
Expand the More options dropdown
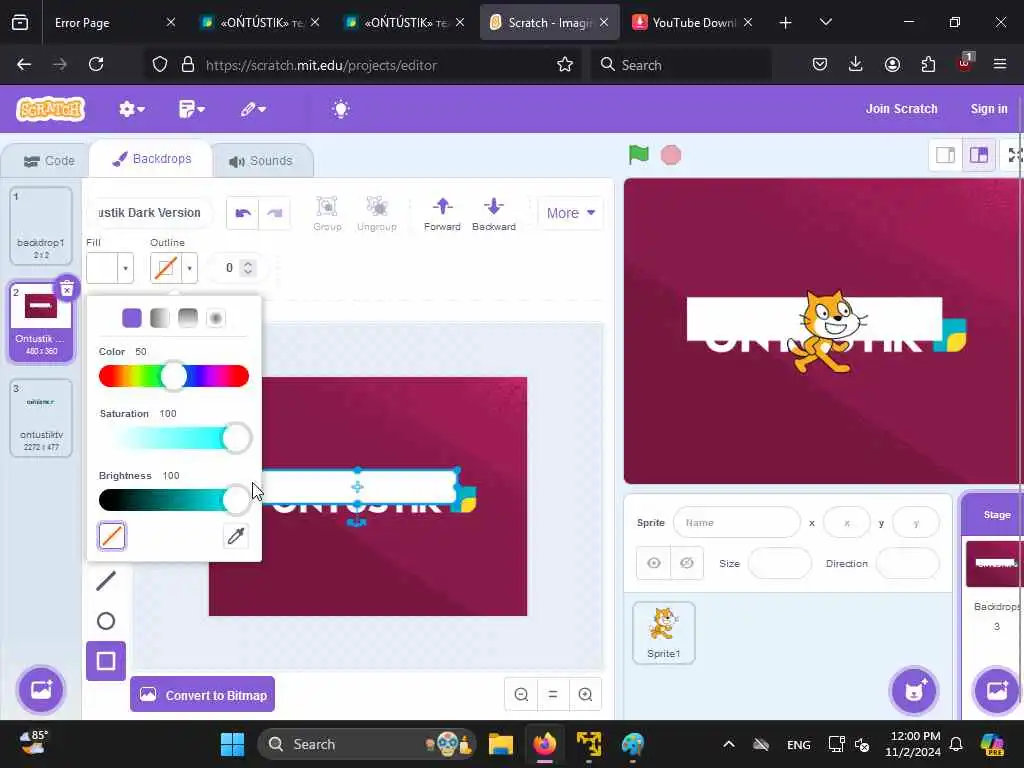(570, 213)
